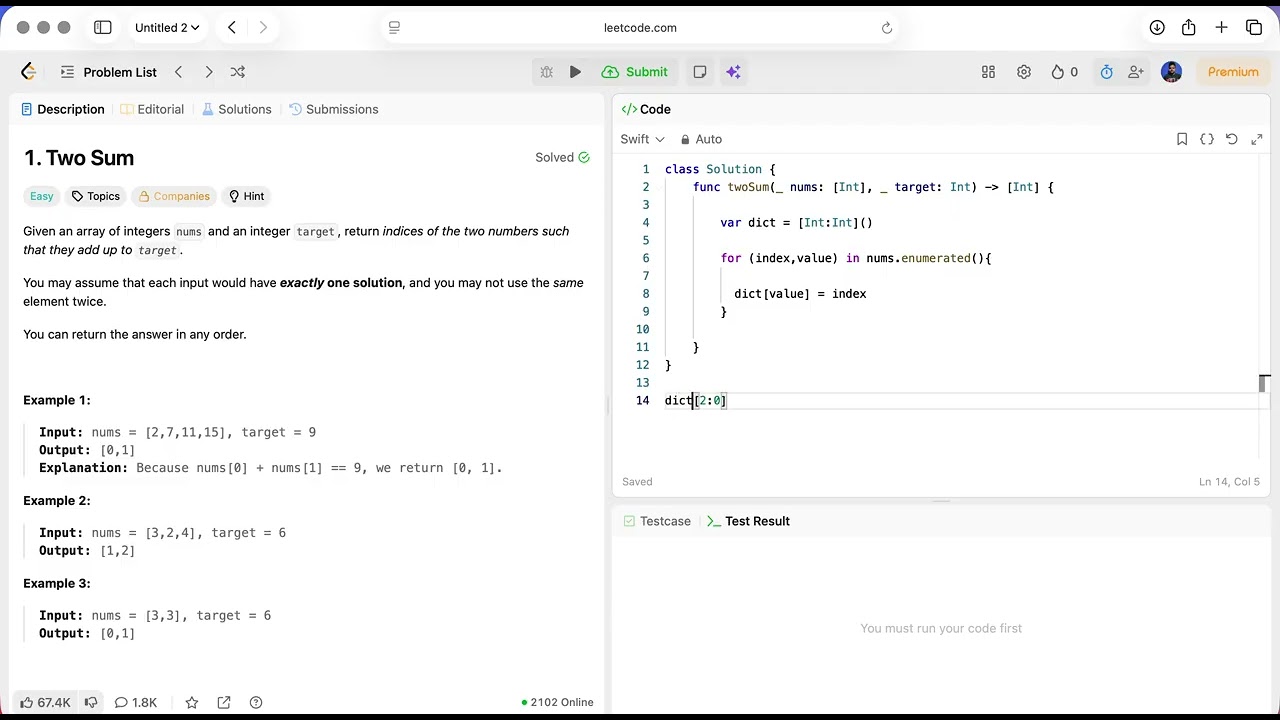Reset code to default with revert icon
This screenshot has width=1280, height=720.
1232,139
